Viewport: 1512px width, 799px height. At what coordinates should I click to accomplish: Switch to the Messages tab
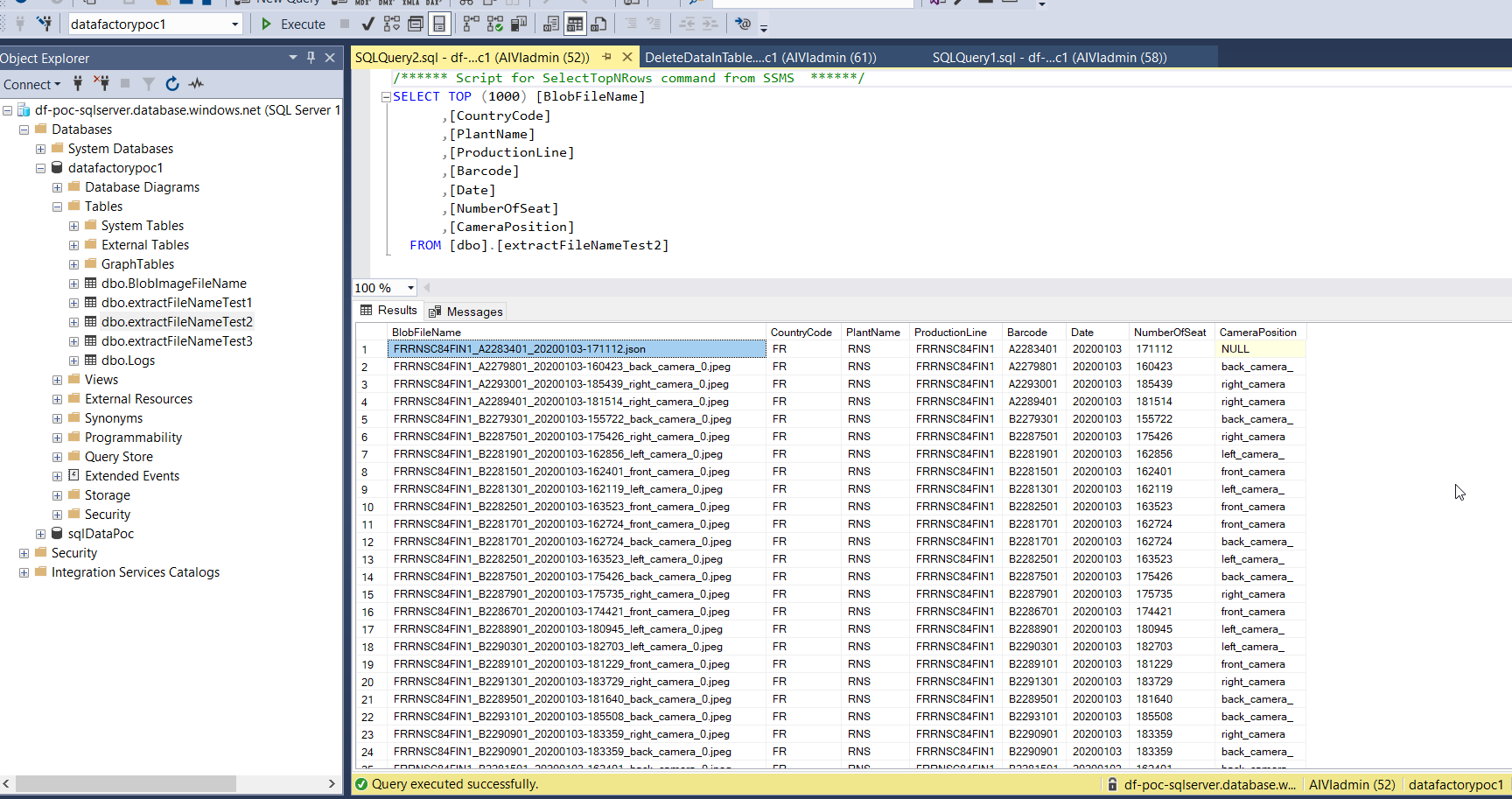tap(465, 311)
